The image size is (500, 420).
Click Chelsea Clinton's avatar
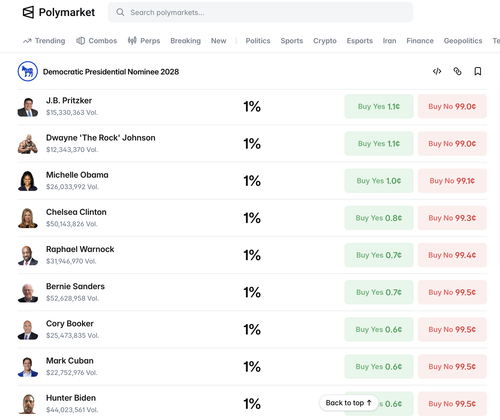pyautogui.click(x=28, y=218)
